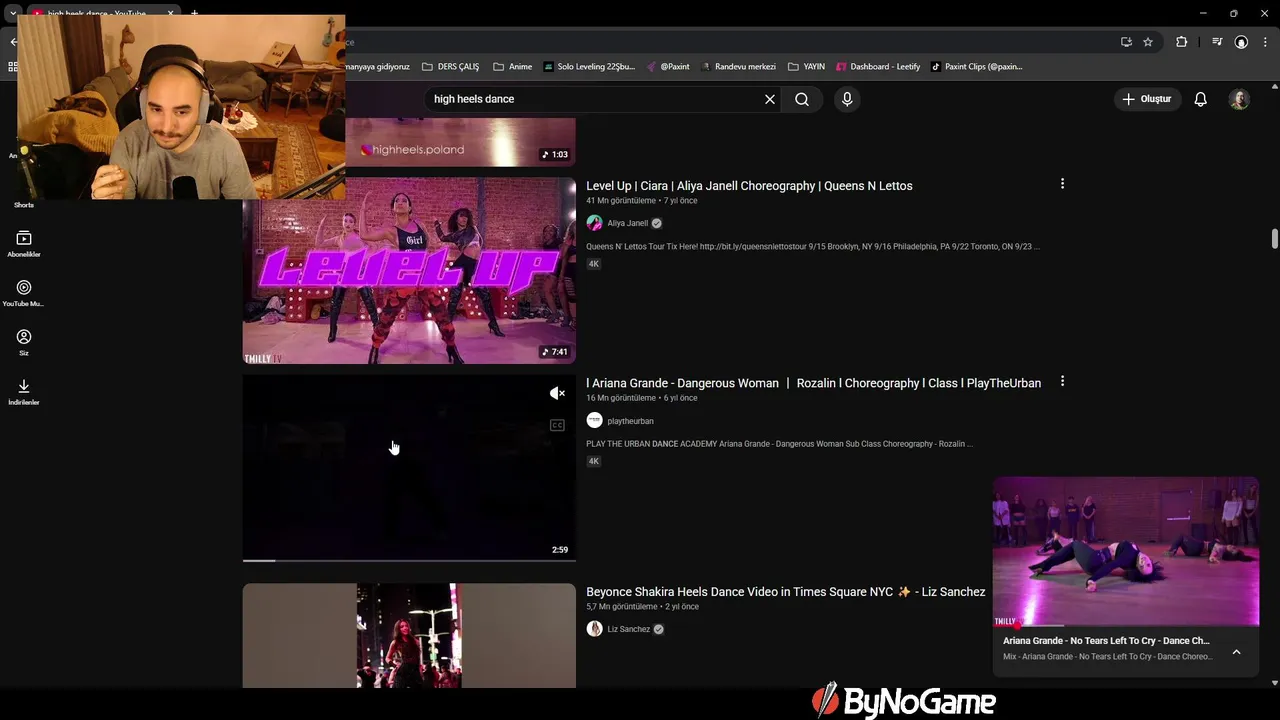Open Liz Sanchez channel avatar

[x=594, y=629]
